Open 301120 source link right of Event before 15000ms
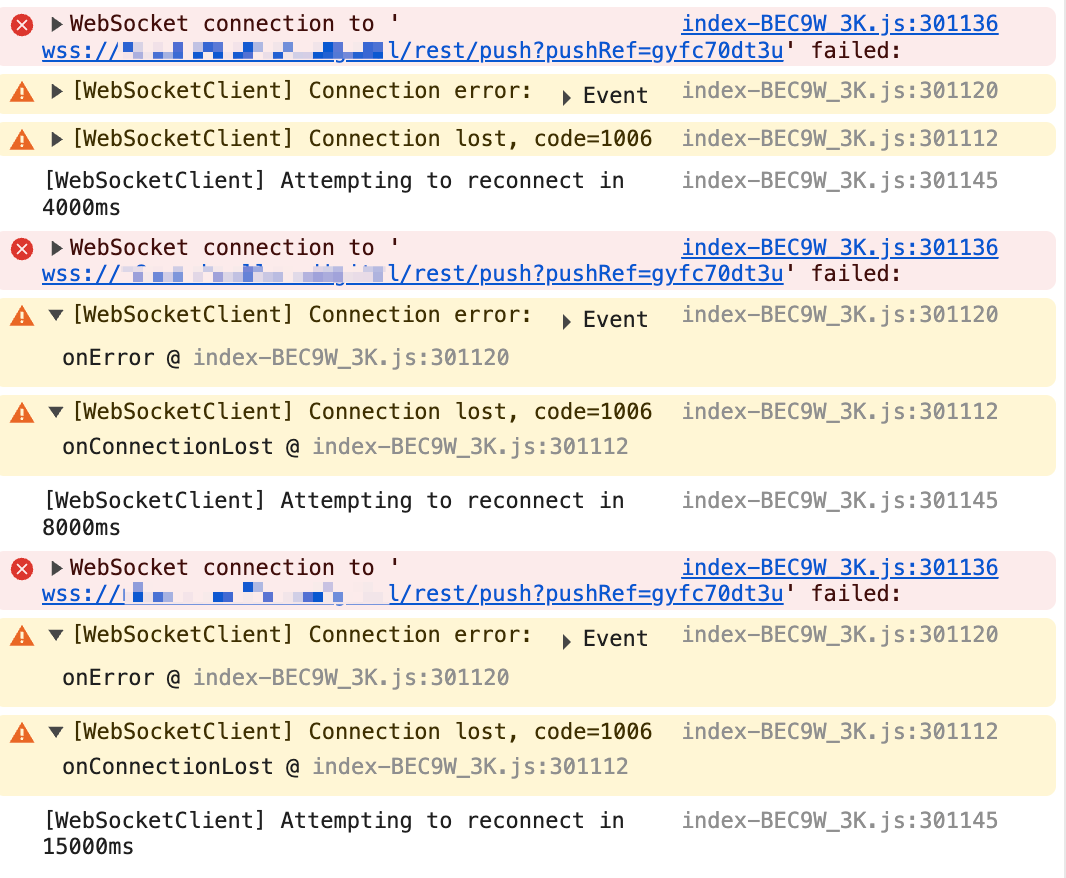This screenshot has width=1066, height=878. tap(840, 635)
